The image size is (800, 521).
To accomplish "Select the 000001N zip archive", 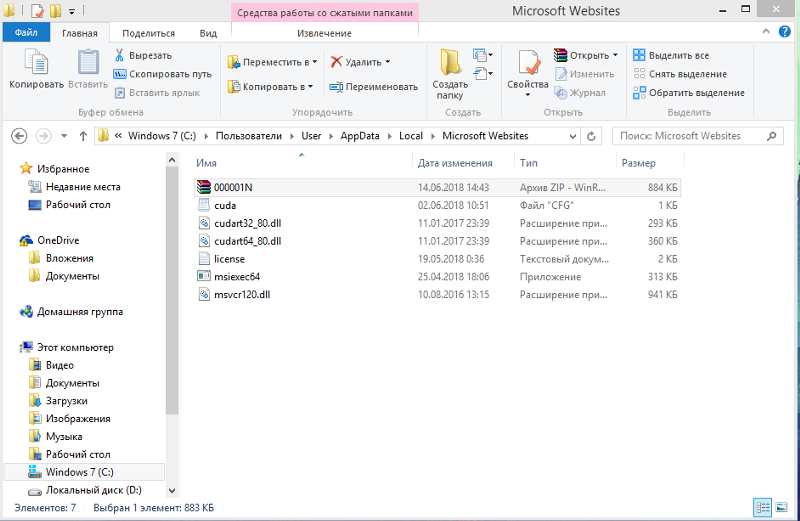I will click(437, 187).
